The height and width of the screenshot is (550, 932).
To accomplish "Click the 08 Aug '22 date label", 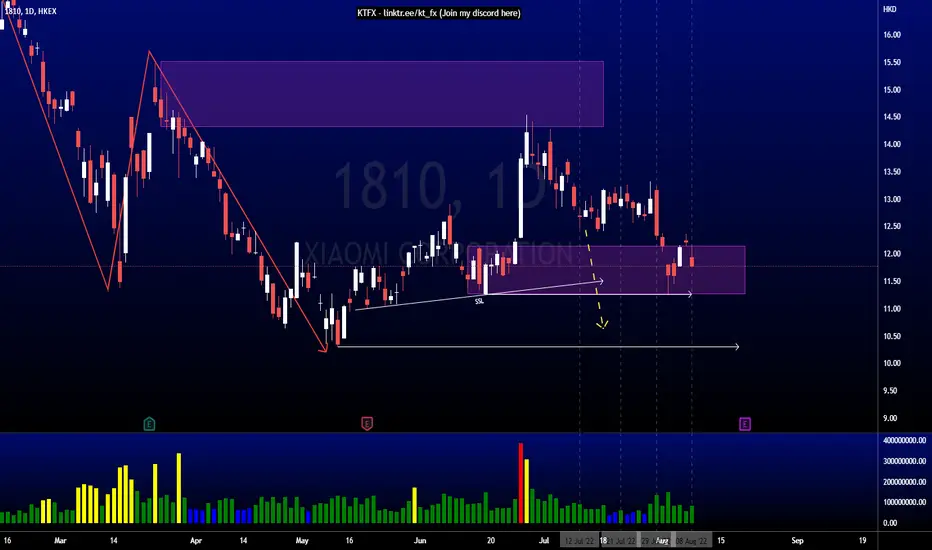I will pos(691,540).
